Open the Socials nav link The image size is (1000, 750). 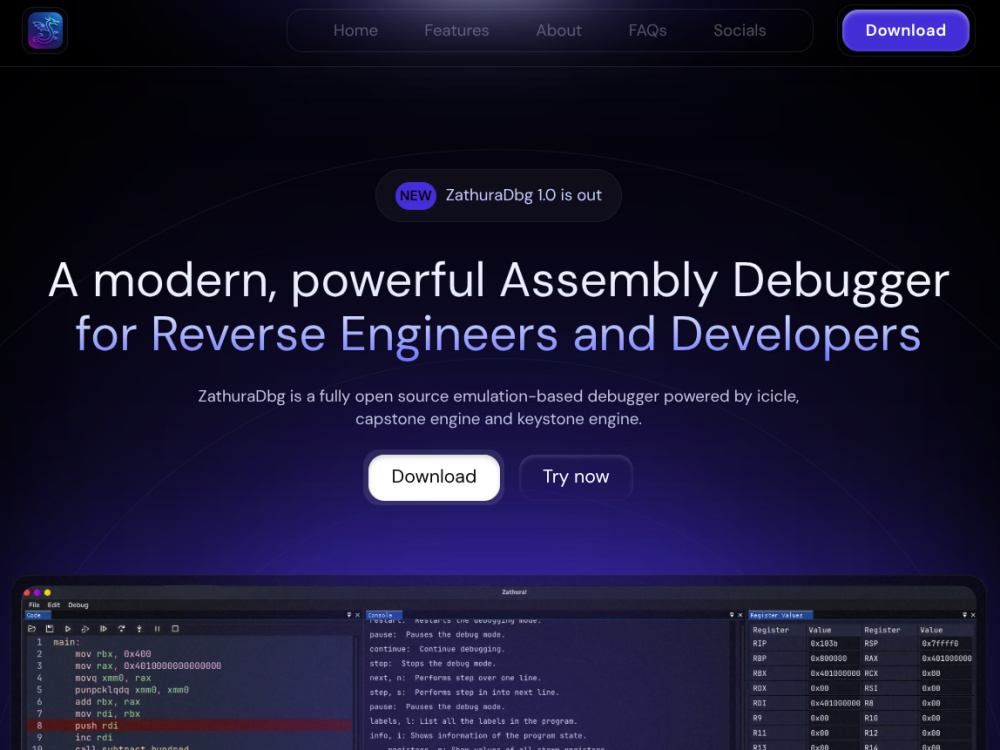tap(740, 31)
